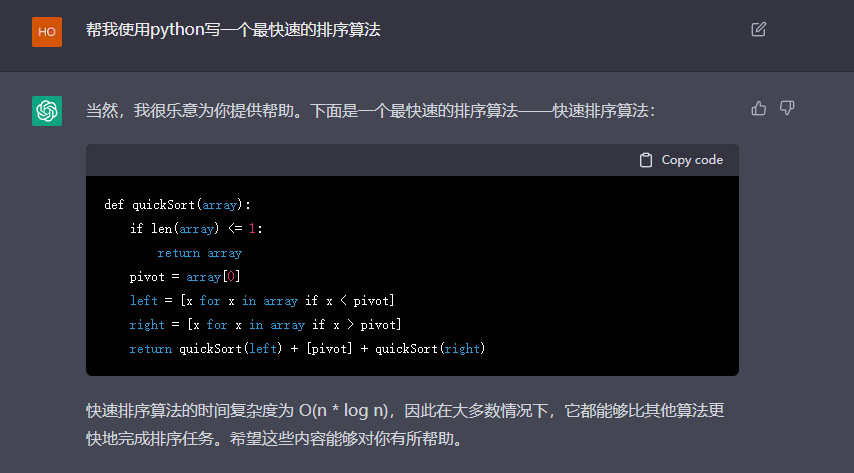Click the edit message pencil icon
Viewport: 854px width, 473px height.
click(758, 29)
